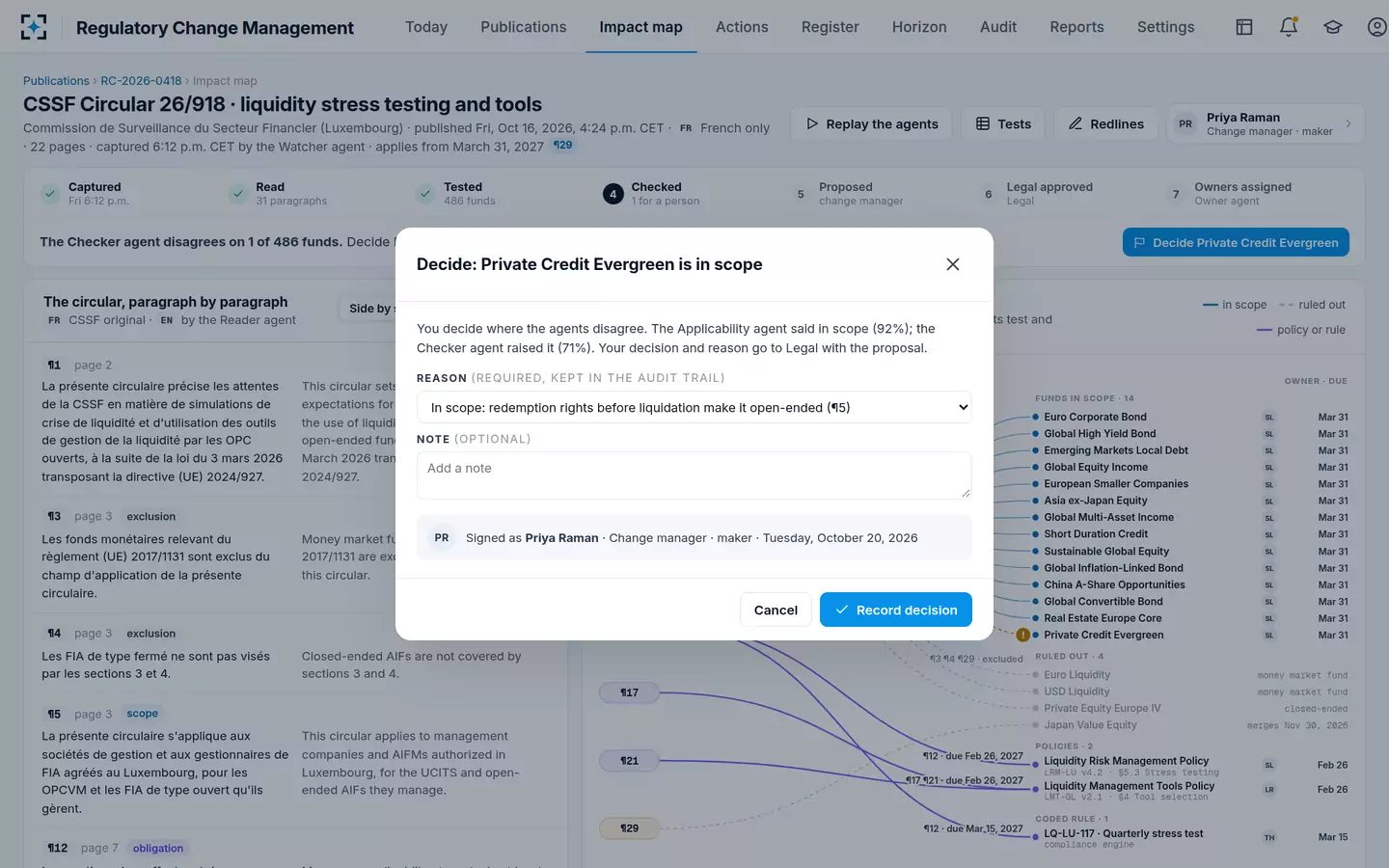Select Liquidity Risk Management Policy
Image resolution: width=1389 pixels, height=868 pixels.
point(1126,761)
